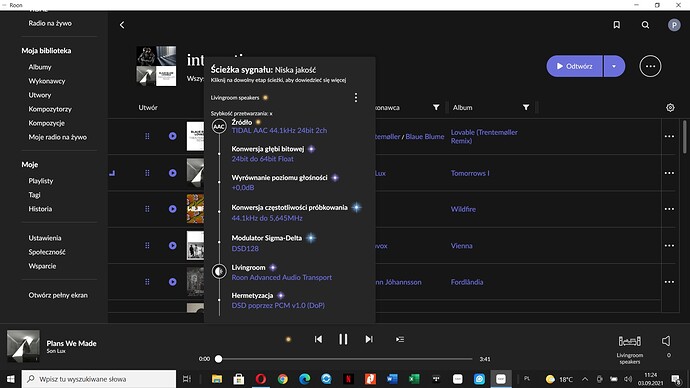Open signal path vertical dots menu
The image size is (690, 388).
(356, 97)
